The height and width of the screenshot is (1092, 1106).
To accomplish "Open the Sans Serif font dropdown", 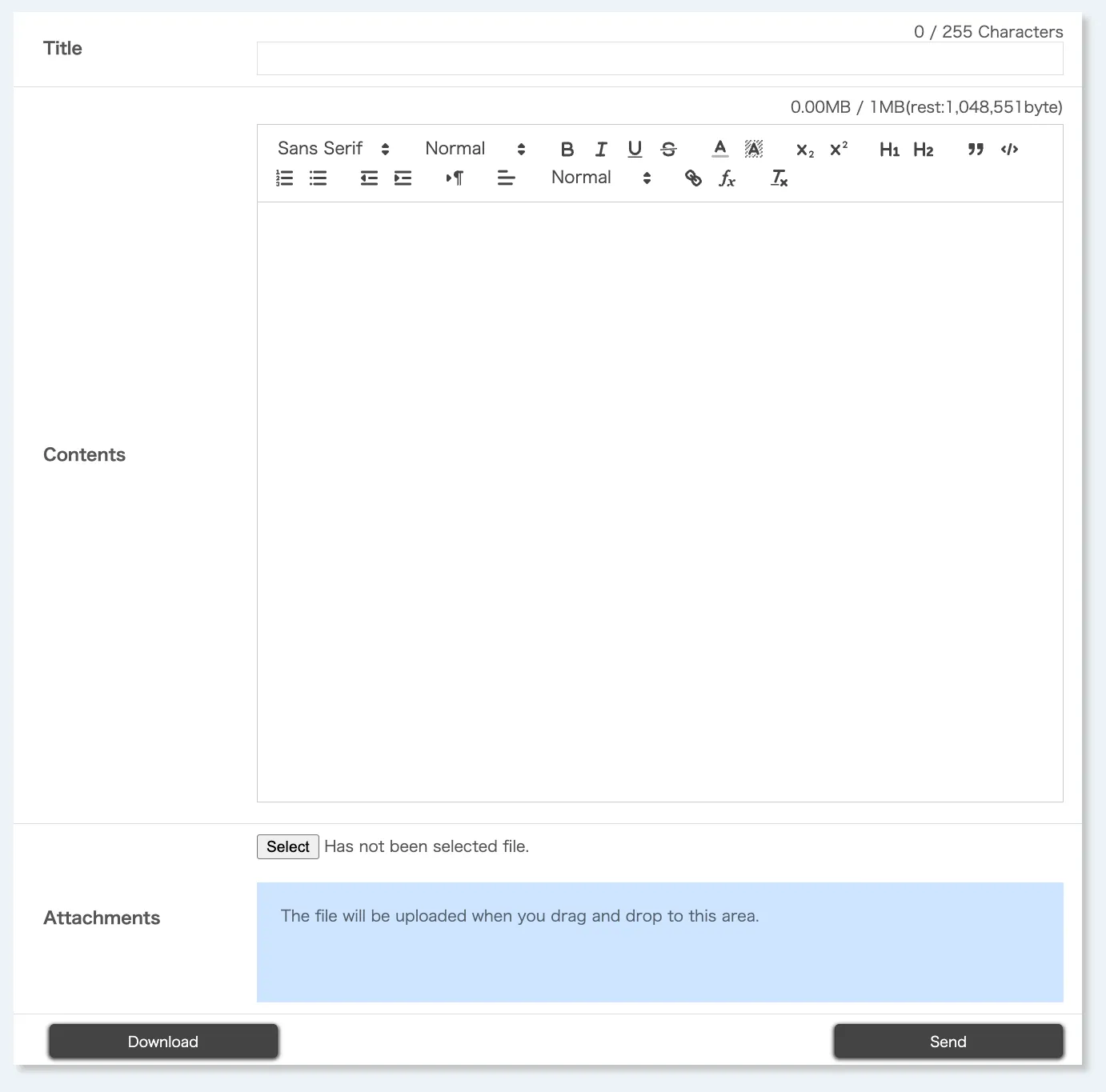I will coord(333,149).
